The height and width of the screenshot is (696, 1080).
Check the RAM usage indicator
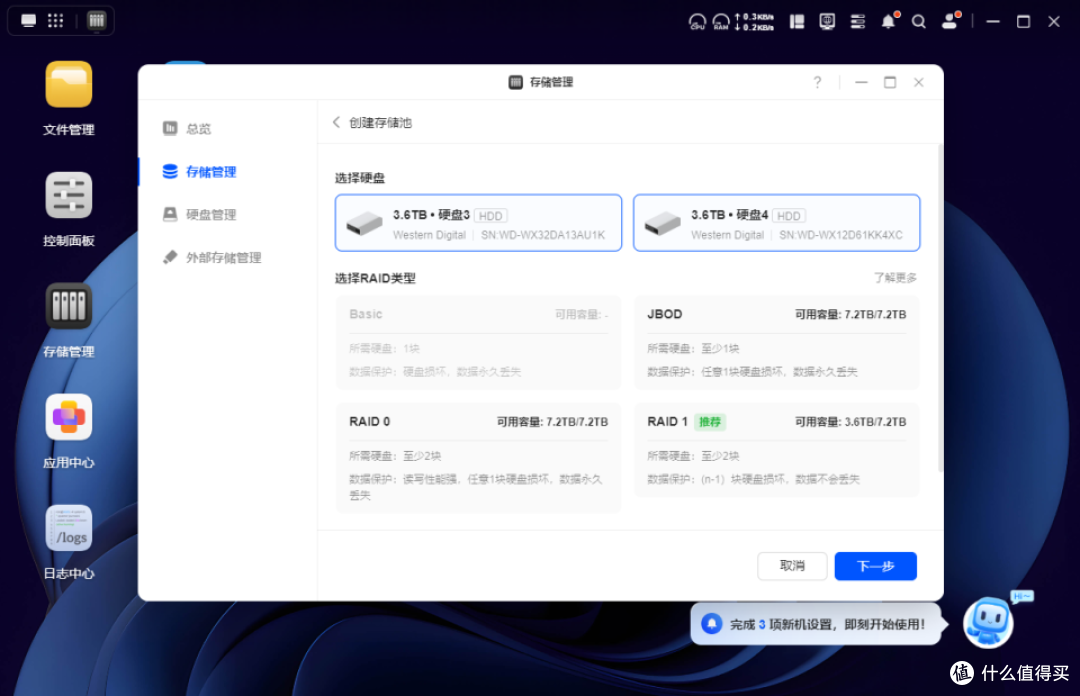click(x=721, y=22)
